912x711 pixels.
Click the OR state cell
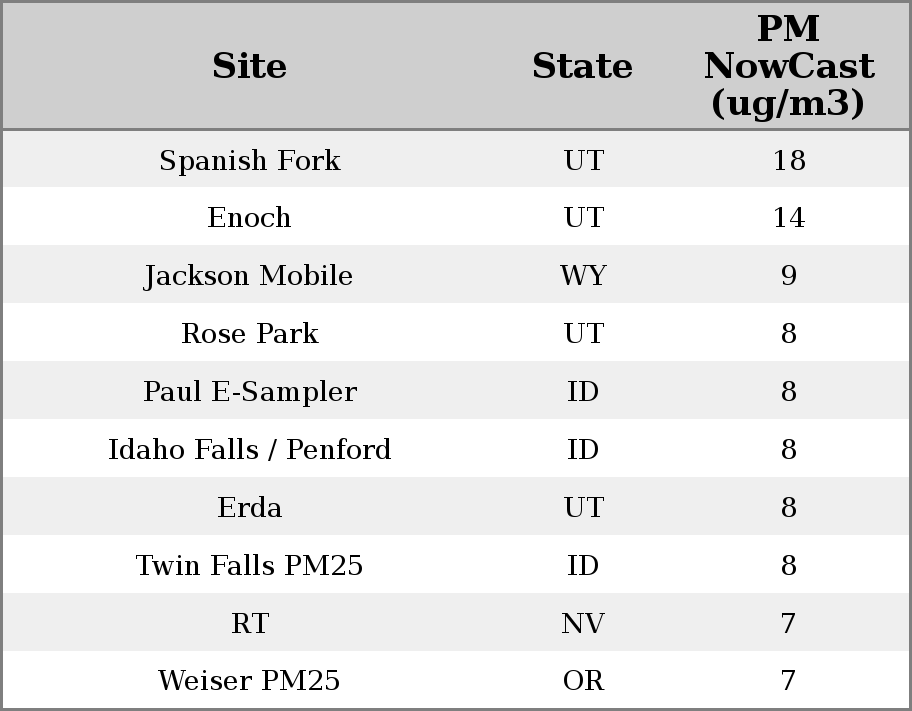583,681
